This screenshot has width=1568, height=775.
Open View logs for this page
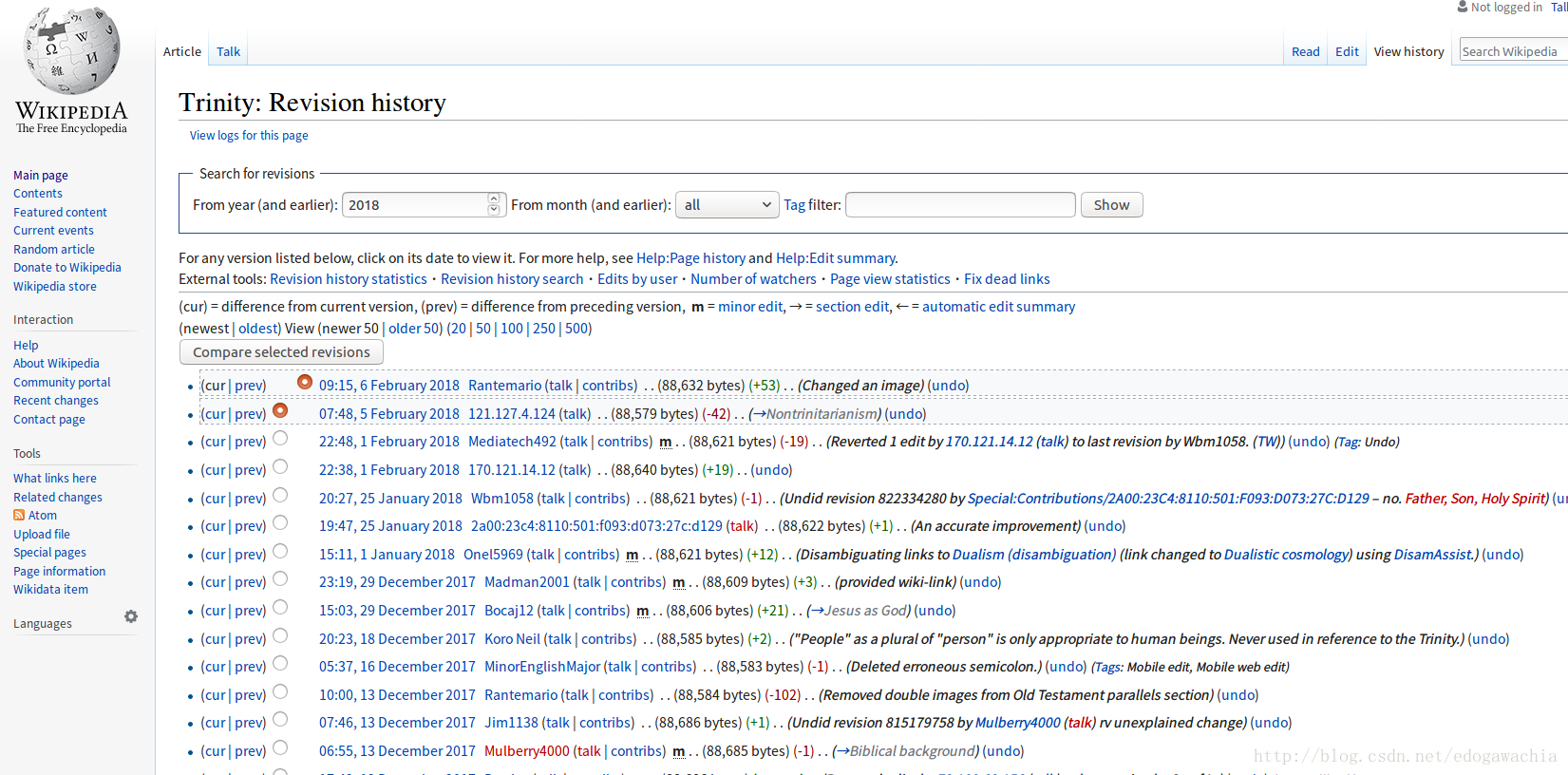(x=249, y=135)
